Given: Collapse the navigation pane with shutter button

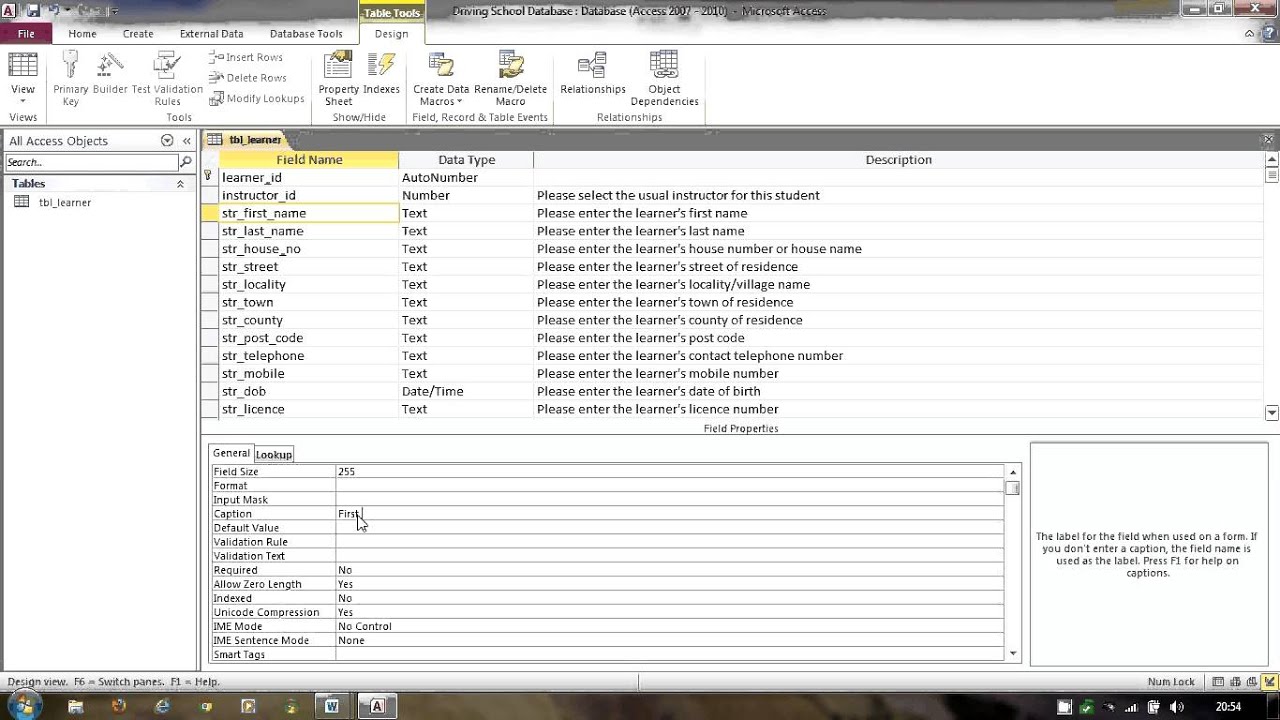Looking at the screenshot, I should [186, 141].
